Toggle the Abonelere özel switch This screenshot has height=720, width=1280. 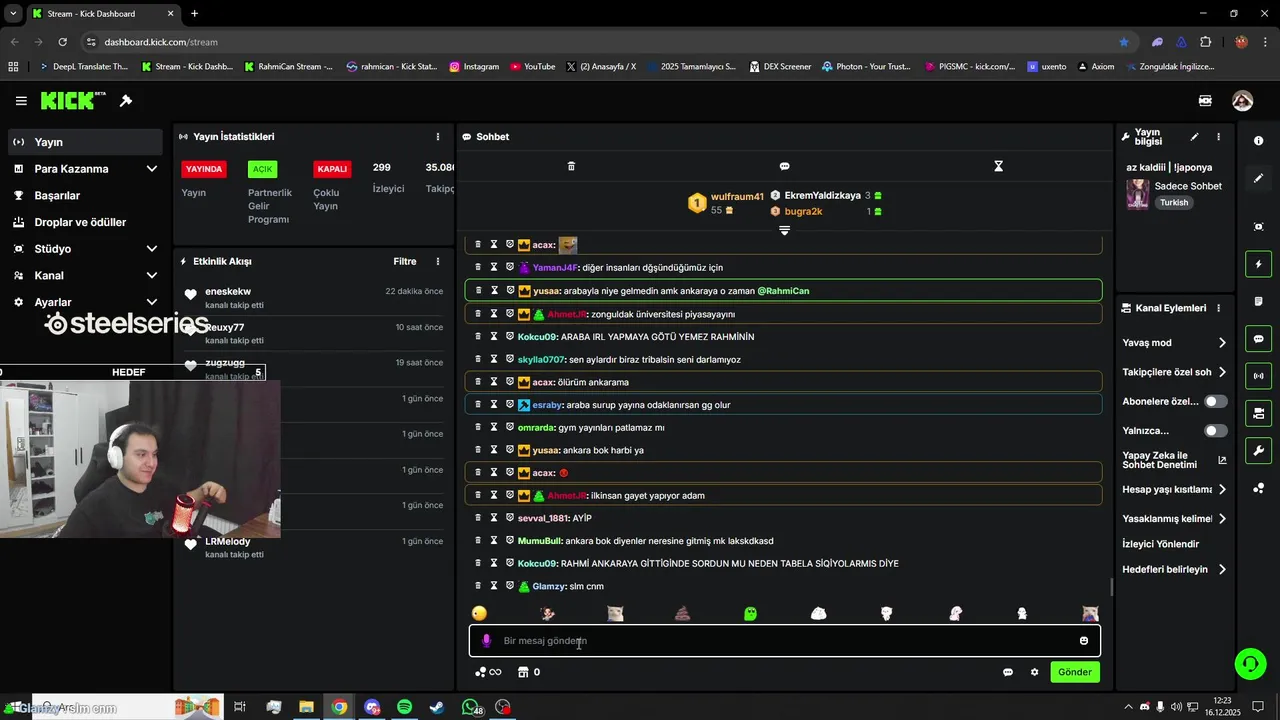pos(1216,401)
